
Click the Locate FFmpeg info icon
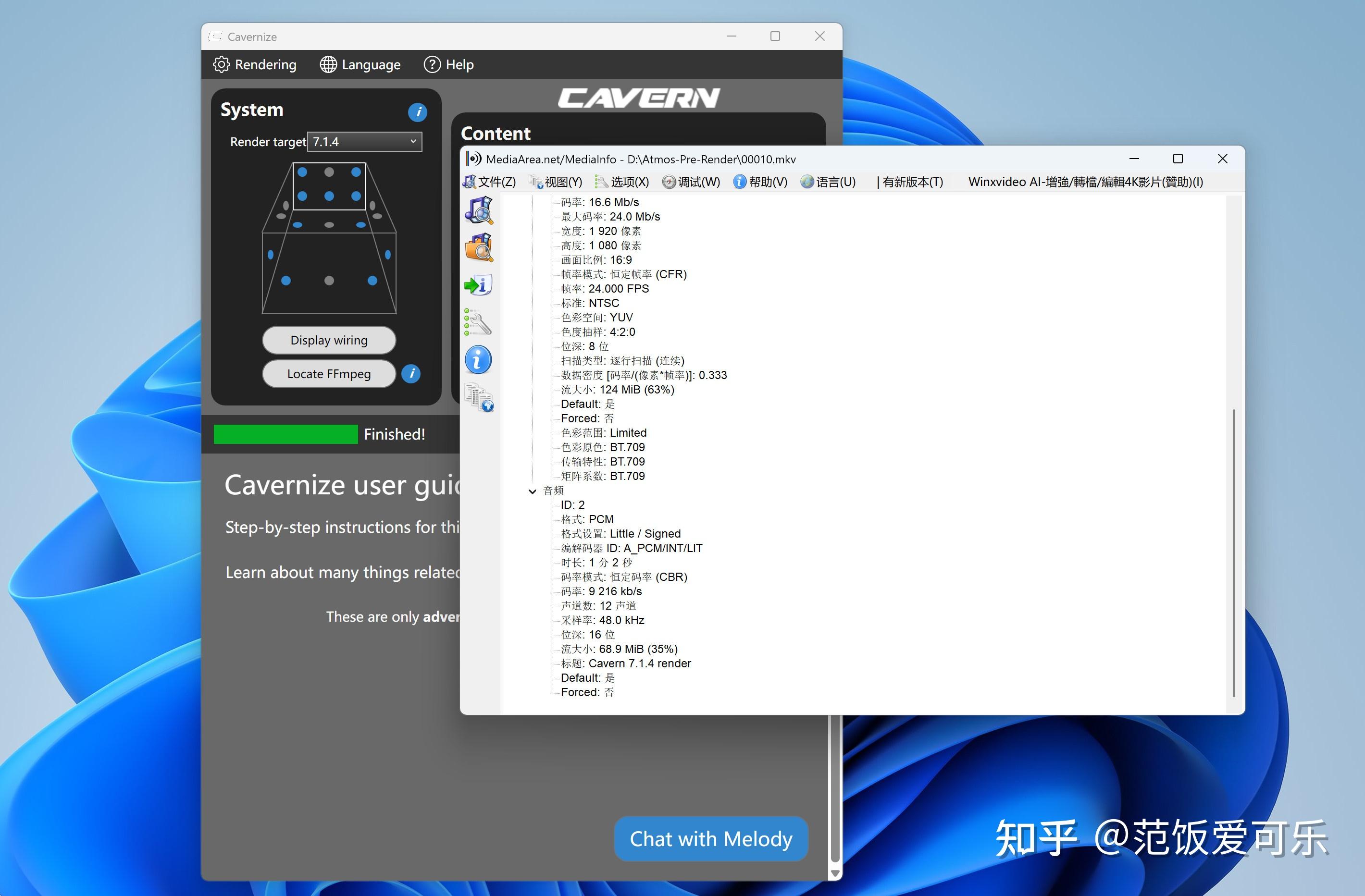pyautogui.click(x=410, y=374)
